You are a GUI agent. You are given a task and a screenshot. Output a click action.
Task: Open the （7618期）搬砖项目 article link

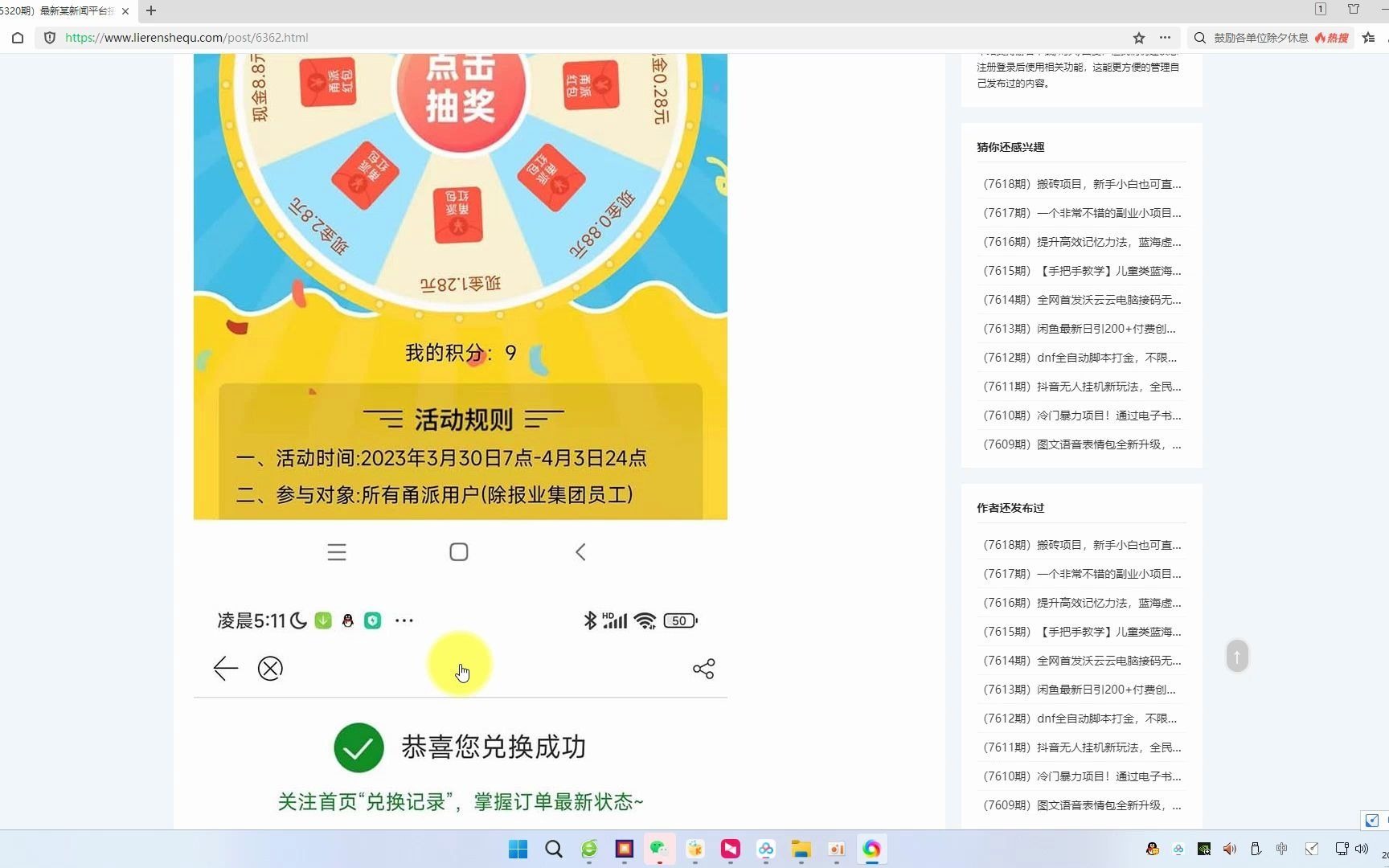point(1080,183)
